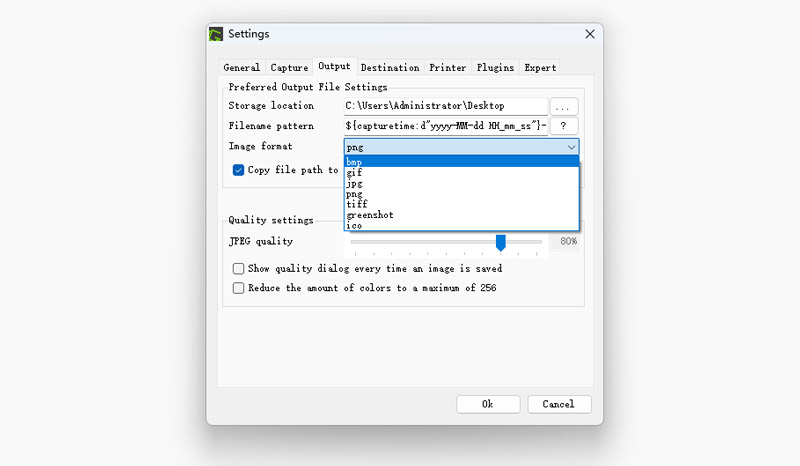Image resolution: width=800 pixels, height=466 pixels.
Task: Collapse the Image format dropdown arrow
Action: [571, 147]
